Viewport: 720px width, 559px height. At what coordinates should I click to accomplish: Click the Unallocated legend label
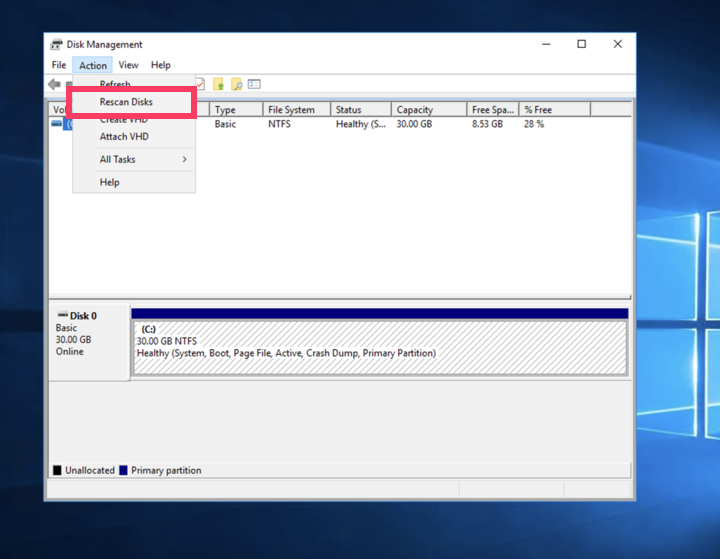coord(90,470)
